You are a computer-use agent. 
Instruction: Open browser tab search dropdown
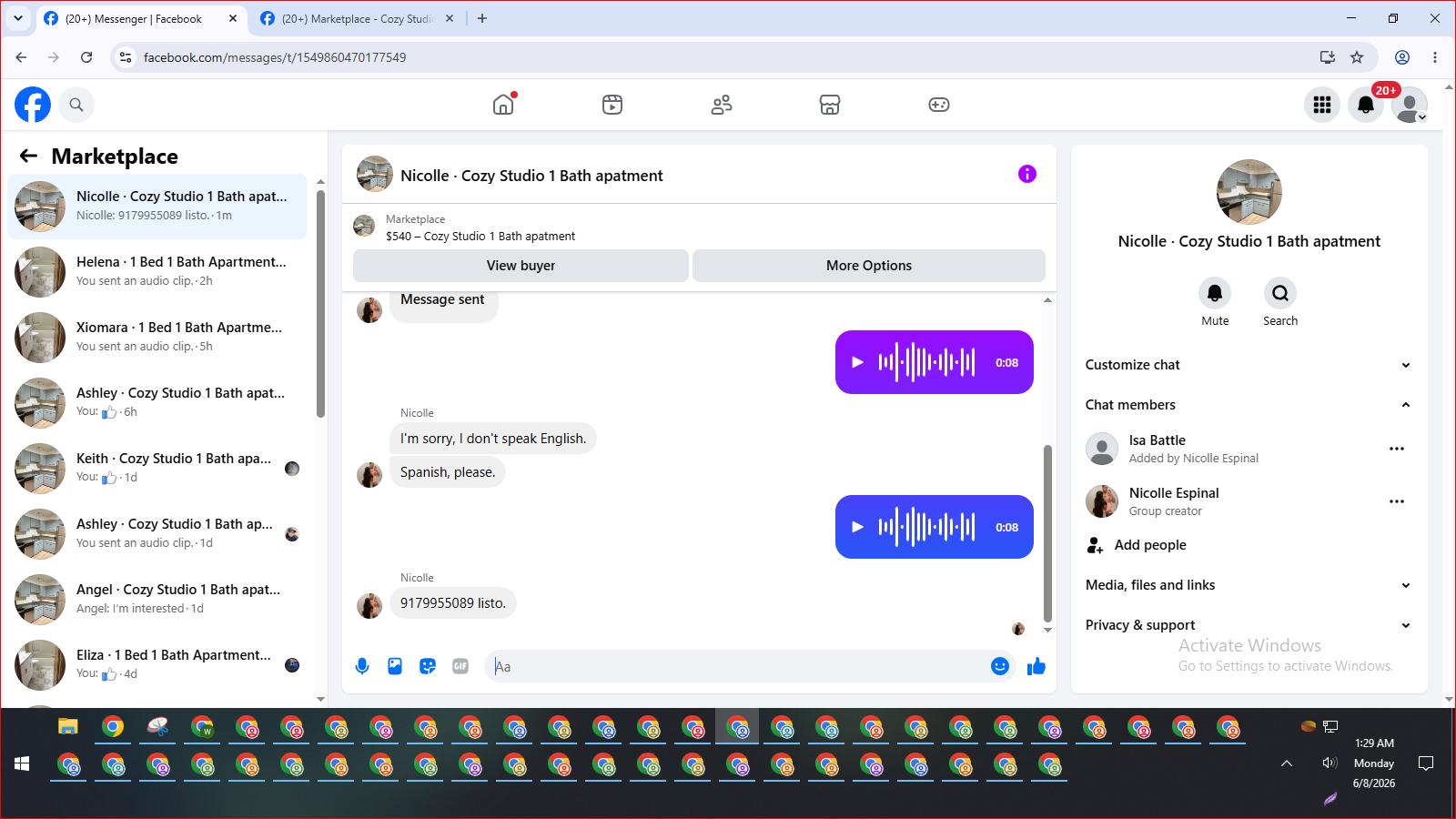coord(18,18)
